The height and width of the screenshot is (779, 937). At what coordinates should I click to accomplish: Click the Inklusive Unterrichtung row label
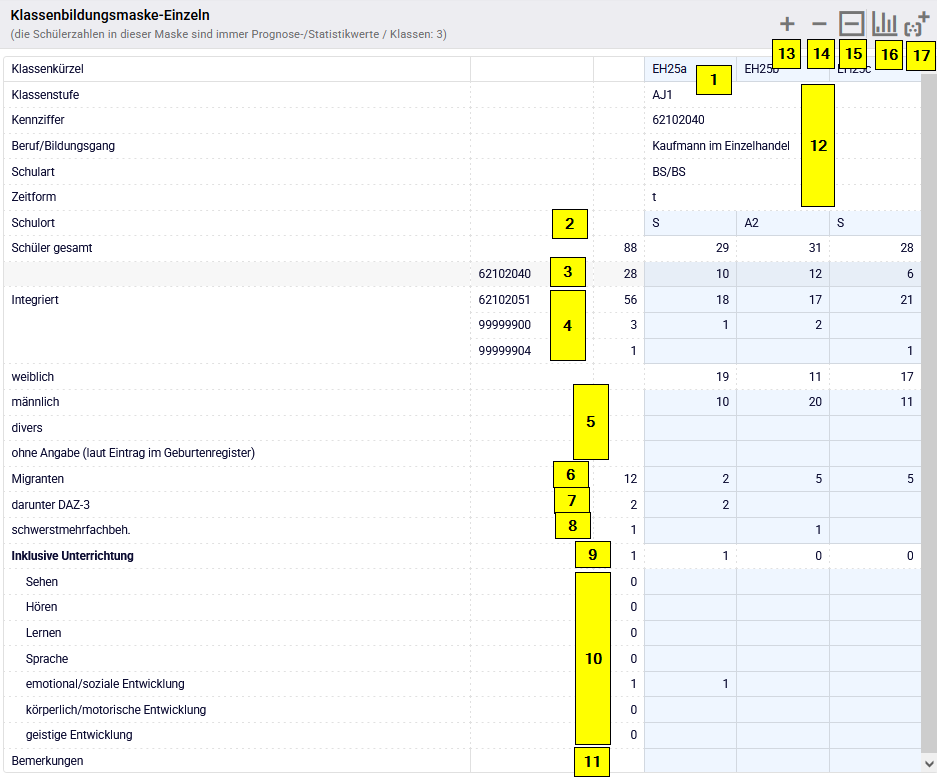[x=72, y=556]
